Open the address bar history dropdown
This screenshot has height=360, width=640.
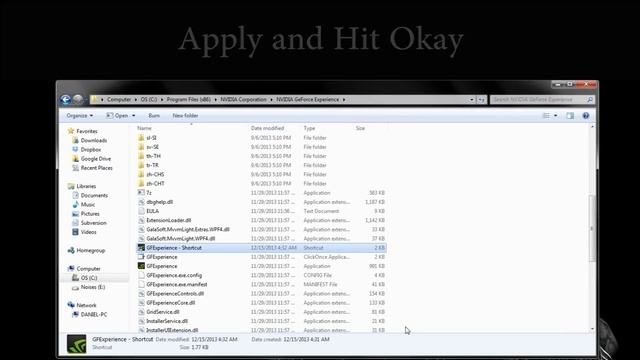[472, 100]
